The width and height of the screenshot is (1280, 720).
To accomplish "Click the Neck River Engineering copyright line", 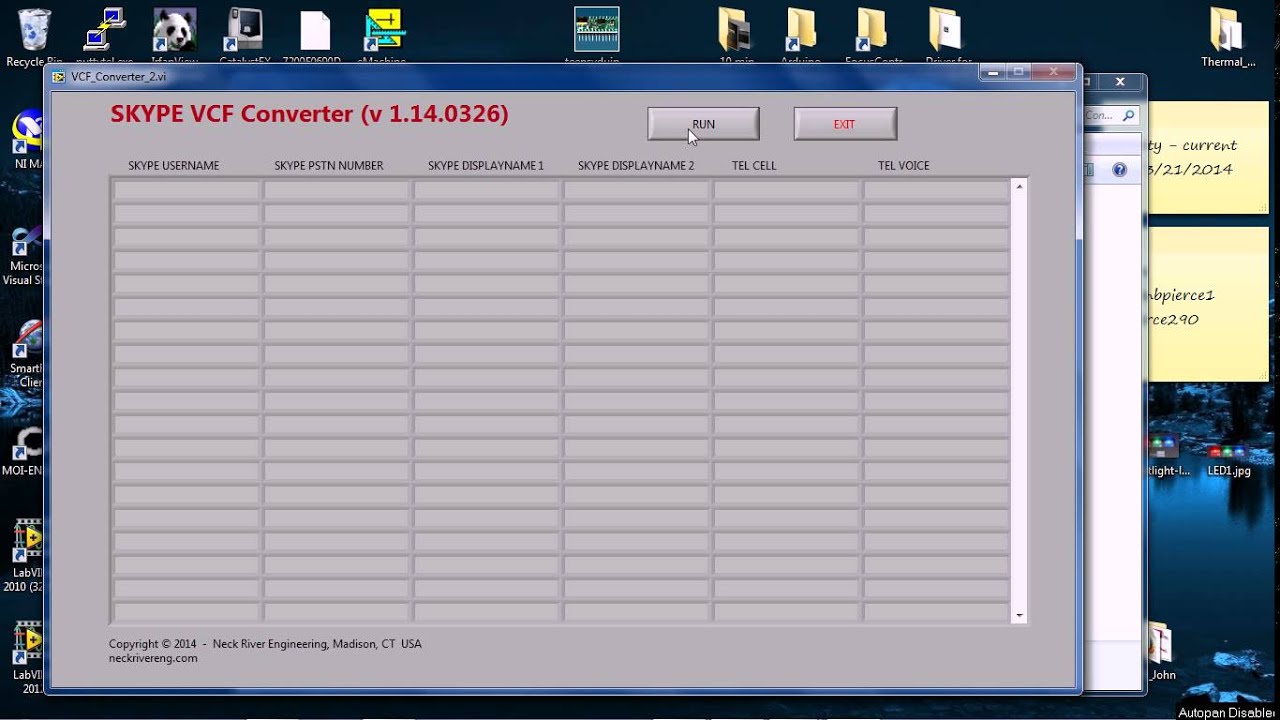I will pos(265,644).
